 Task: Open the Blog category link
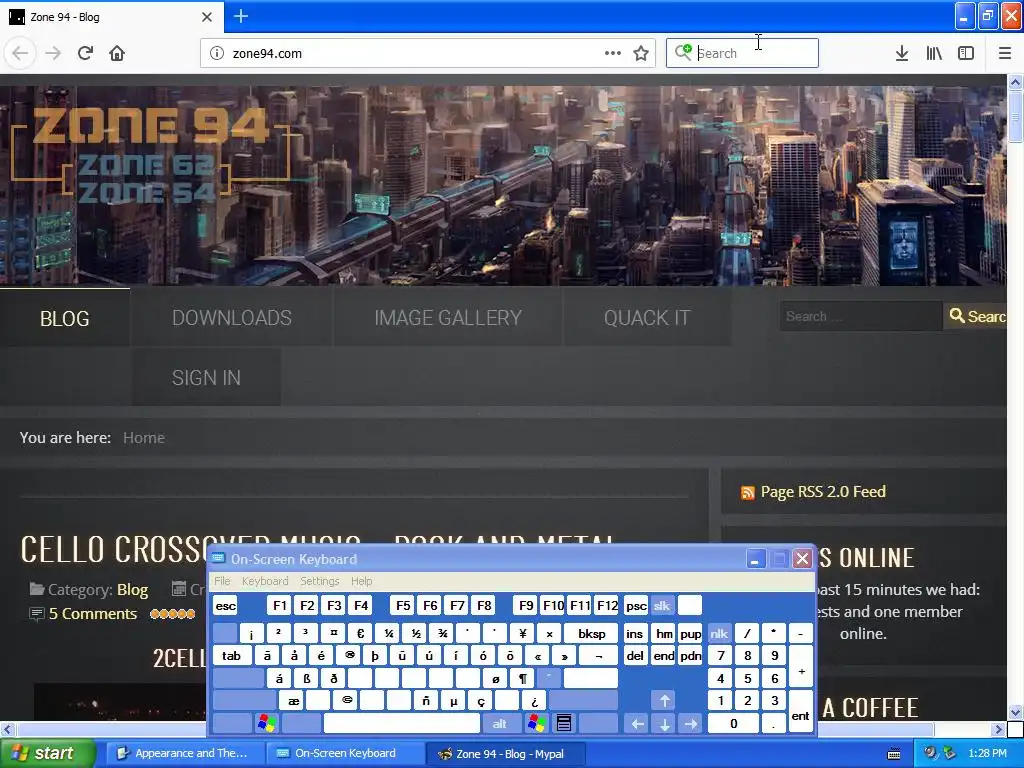coord(133,590)
